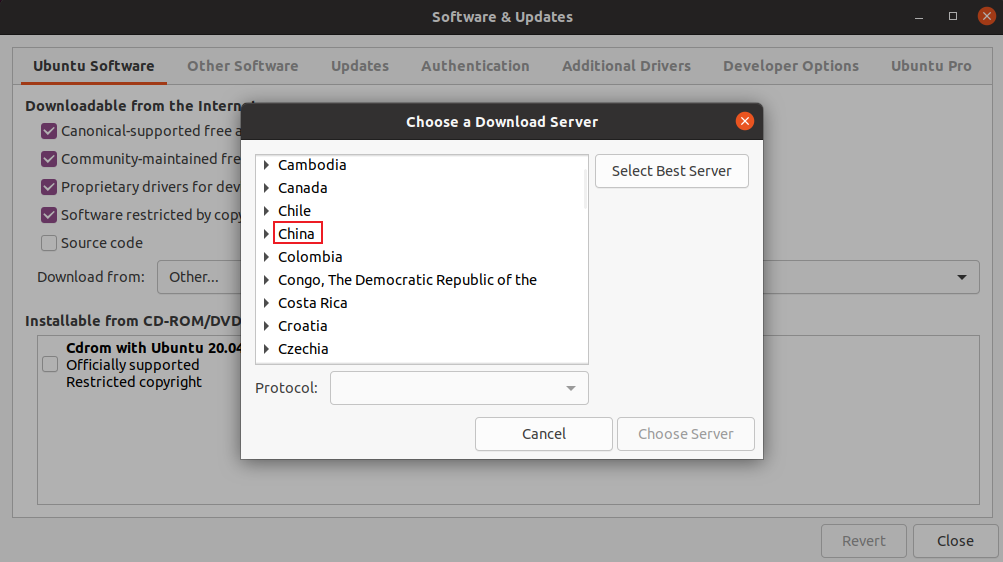Click the Revert button
The image size is (1003, 562).
pos(864,541)
